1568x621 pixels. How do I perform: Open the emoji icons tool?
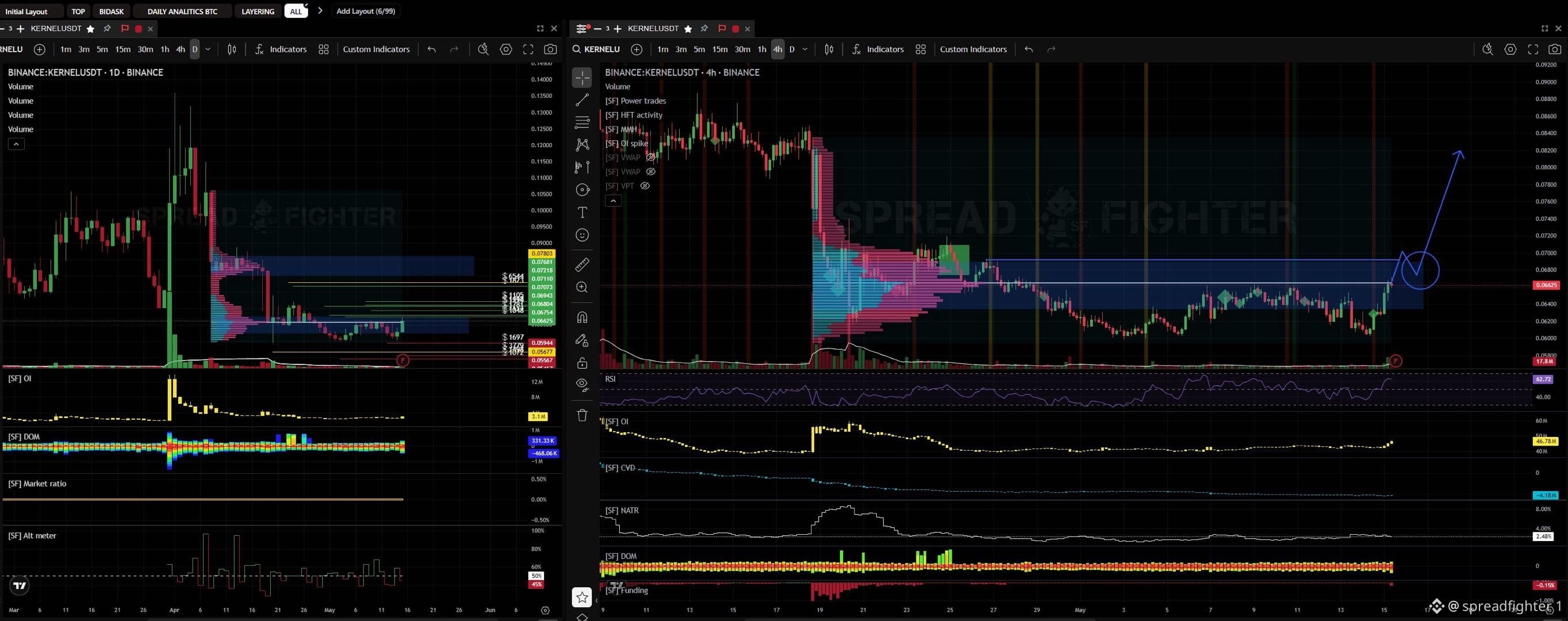[x=582, y=235]
